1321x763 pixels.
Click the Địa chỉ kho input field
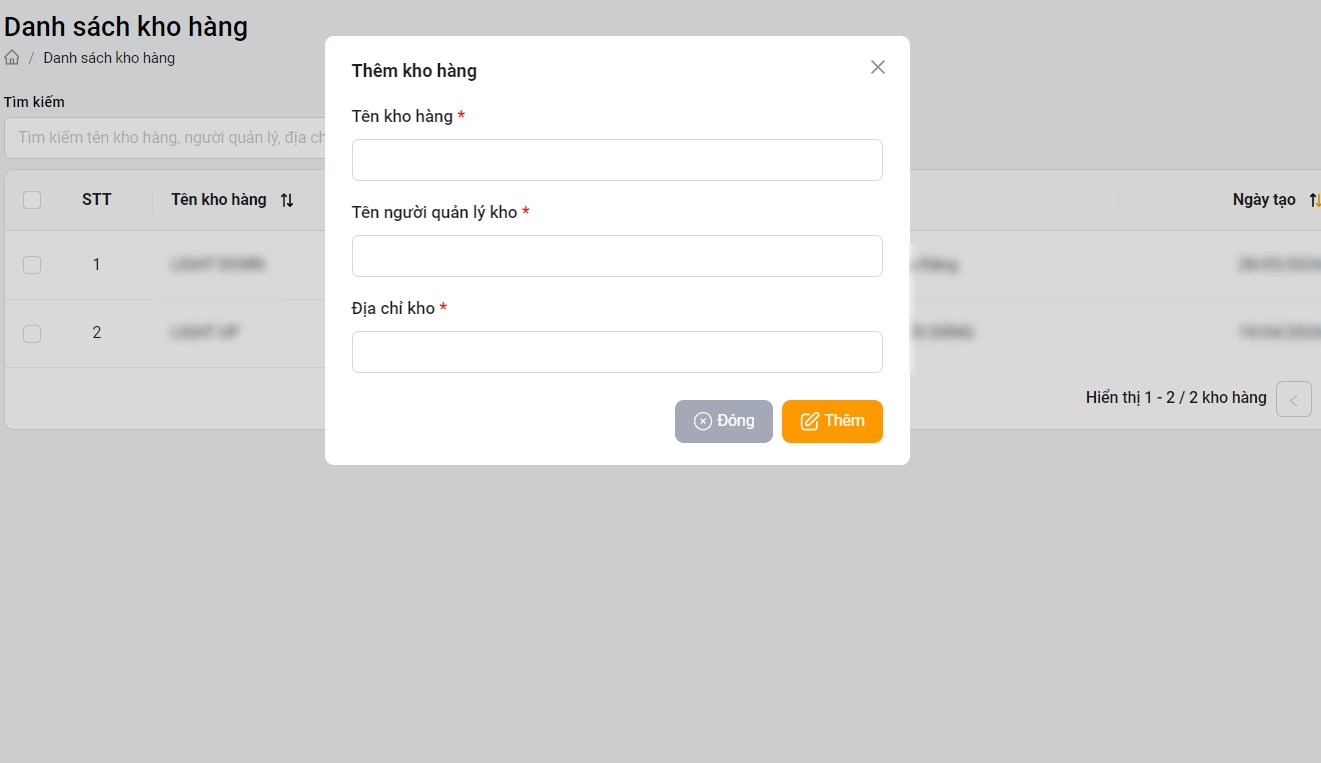(617, 352)
